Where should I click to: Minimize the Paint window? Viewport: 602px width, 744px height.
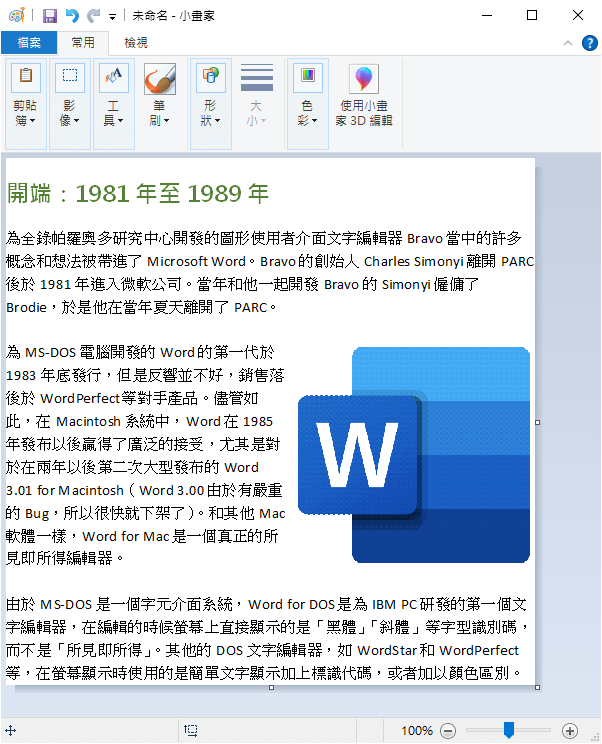tap(487, 15)
